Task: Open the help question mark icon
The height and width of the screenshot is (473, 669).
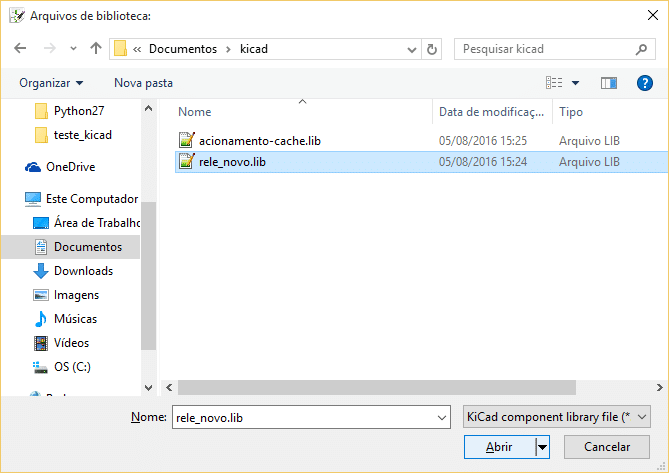Action: point(644,83)
